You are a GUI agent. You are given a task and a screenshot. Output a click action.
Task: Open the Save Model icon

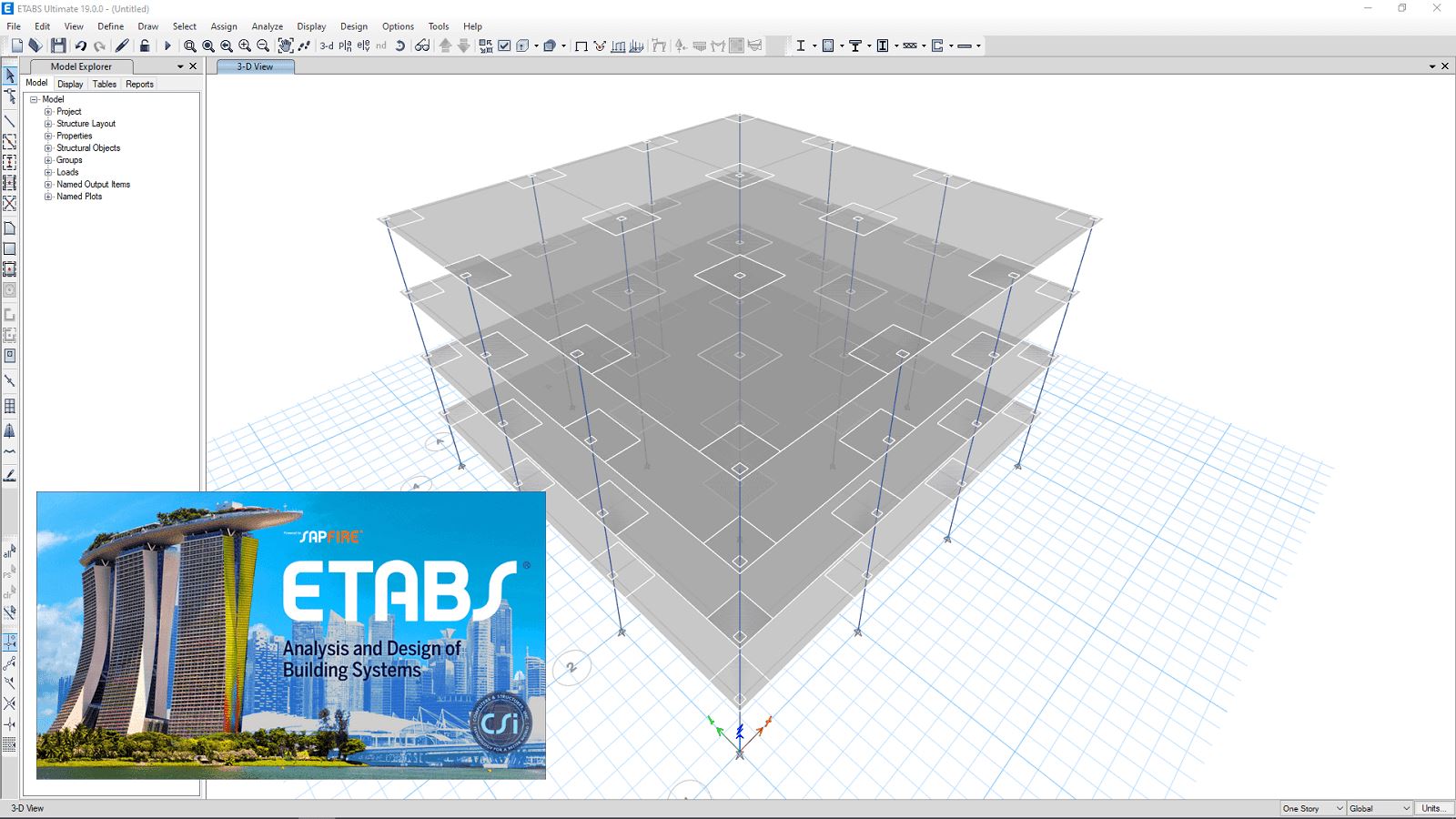58,44
